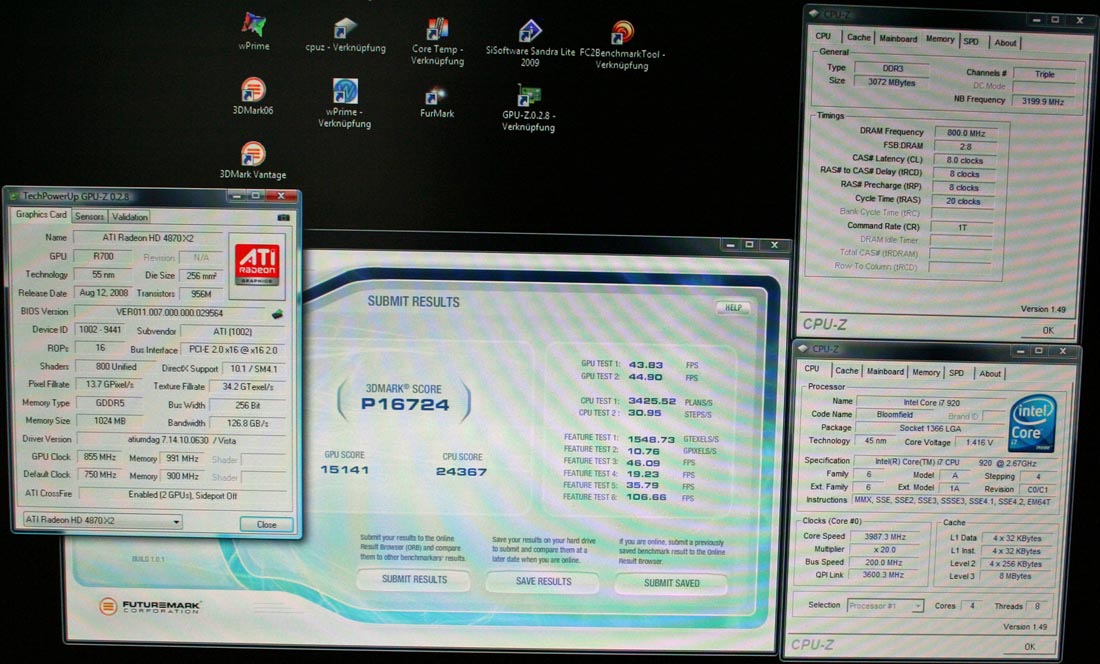This screenshot has height=664, width=1100.
Task: Click FEATURE TEST 6 value 106.66
Action: (x=646, y=497)
